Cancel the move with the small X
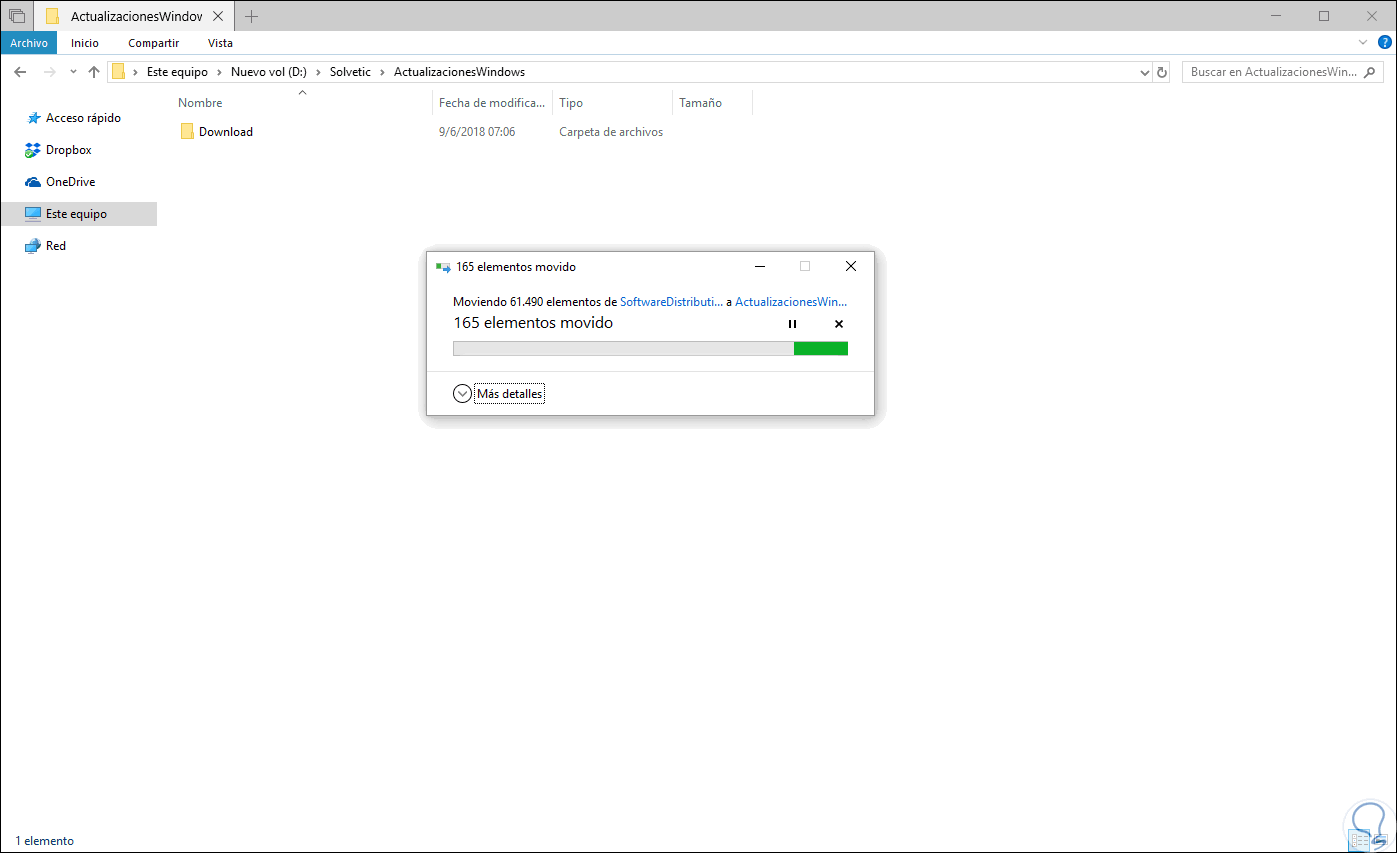Screen dimensions: 1397x853 click(x=839, y=324)
